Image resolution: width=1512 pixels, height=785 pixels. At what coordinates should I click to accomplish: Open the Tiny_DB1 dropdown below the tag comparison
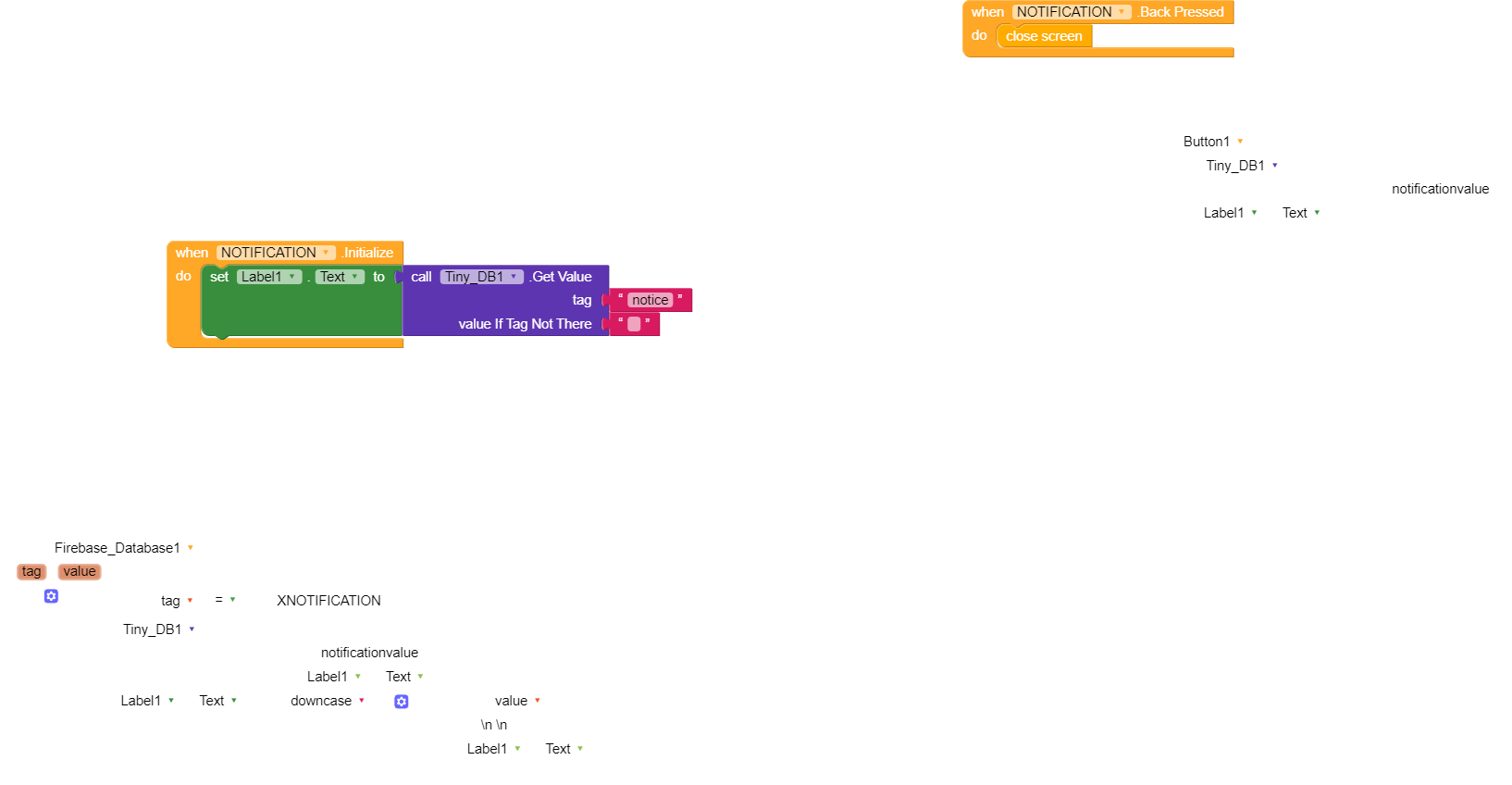[x=158, y=629]
